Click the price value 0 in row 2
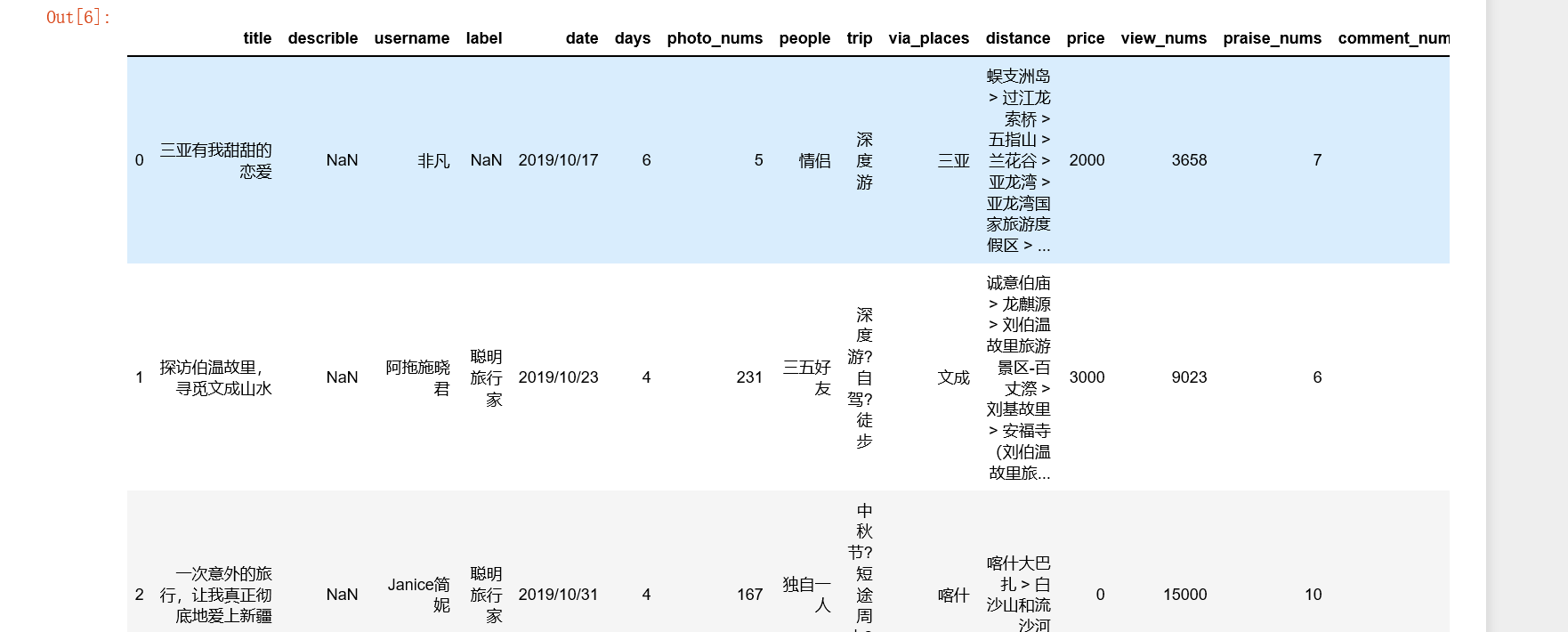 [1100, 595]
